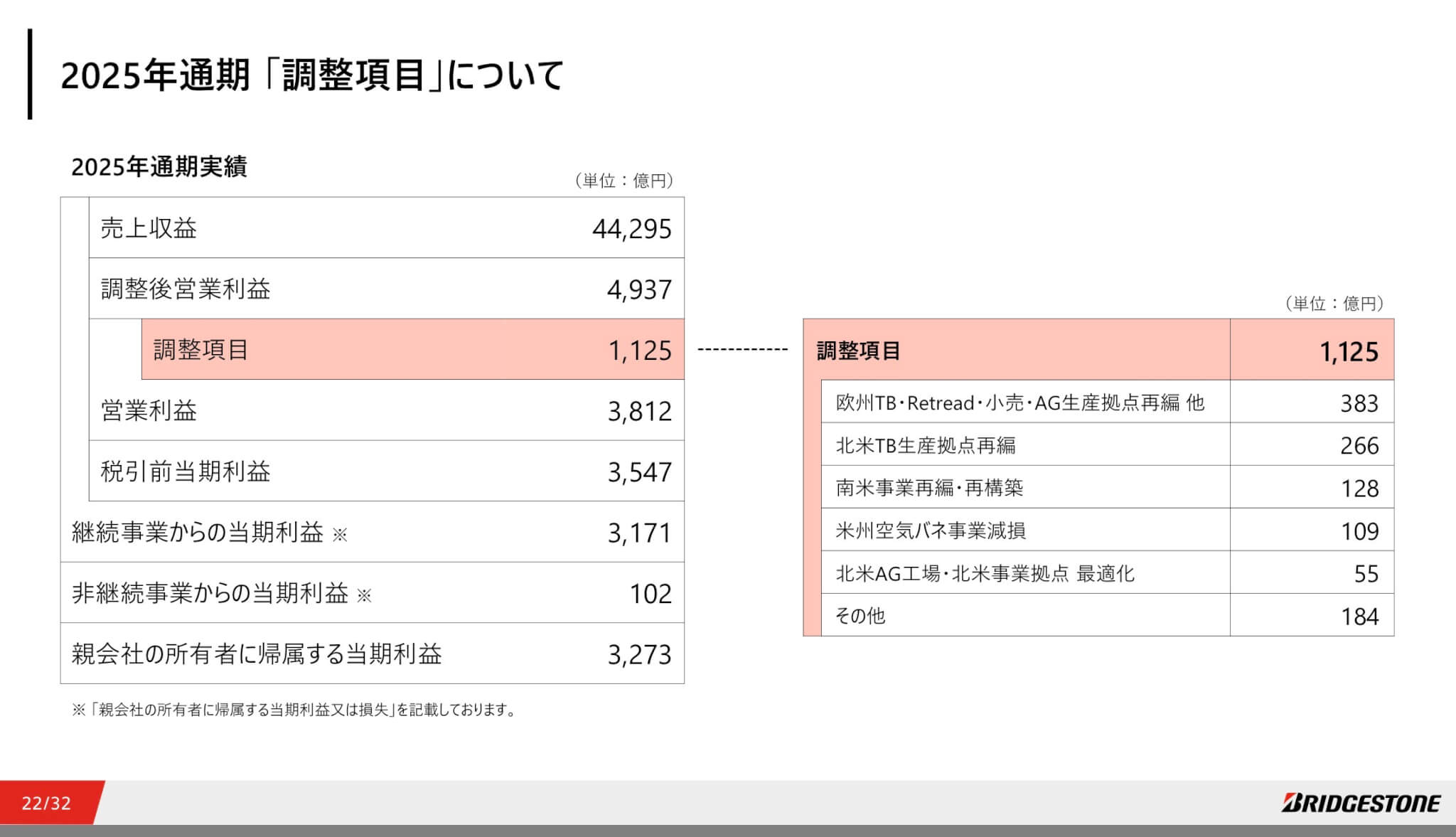
Task: Click the 営業利益 value 3,812
Action: click(x=639, y=411)
